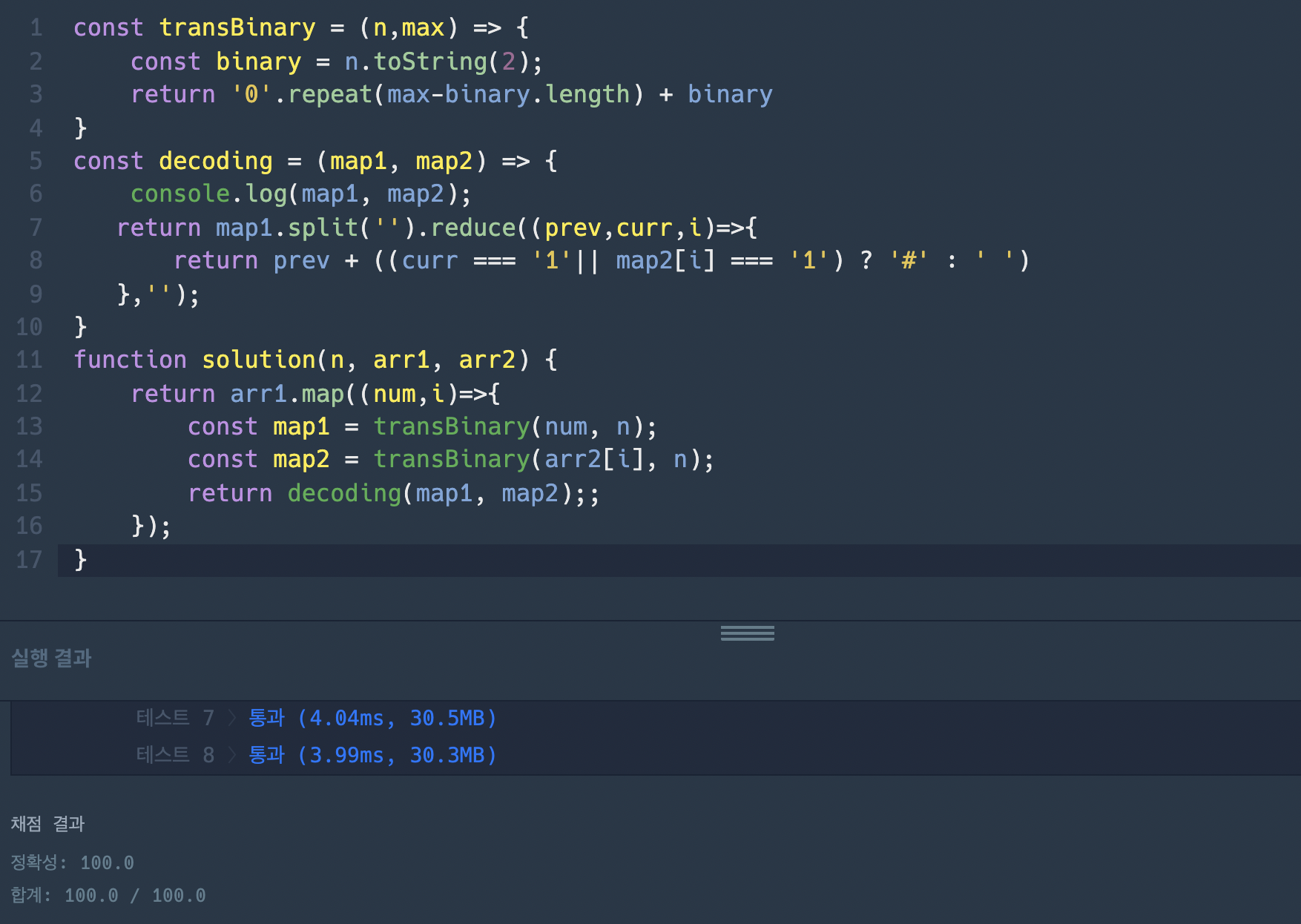Click the transBinary function name on line 1
The image size is (1301, 924).
tap(237, 28)
